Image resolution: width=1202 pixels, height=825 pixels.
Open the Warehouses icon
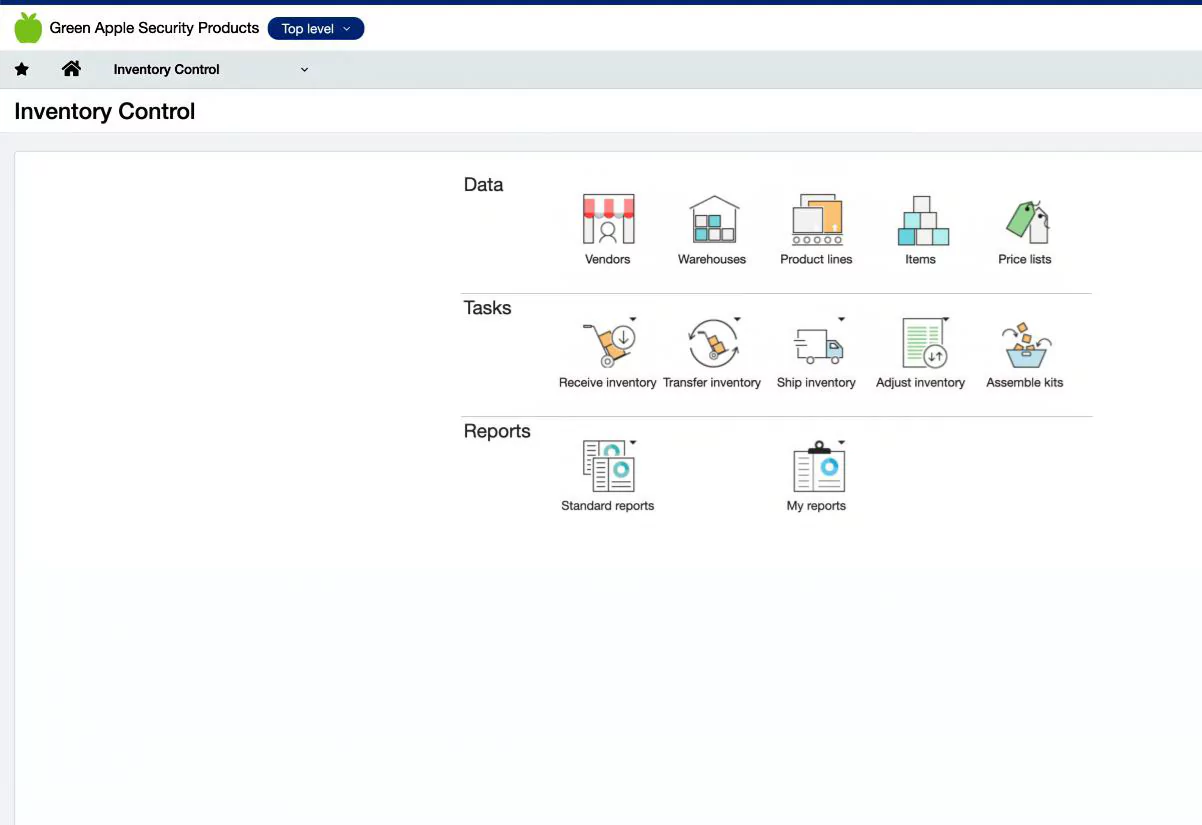click(x=712, y=220)
